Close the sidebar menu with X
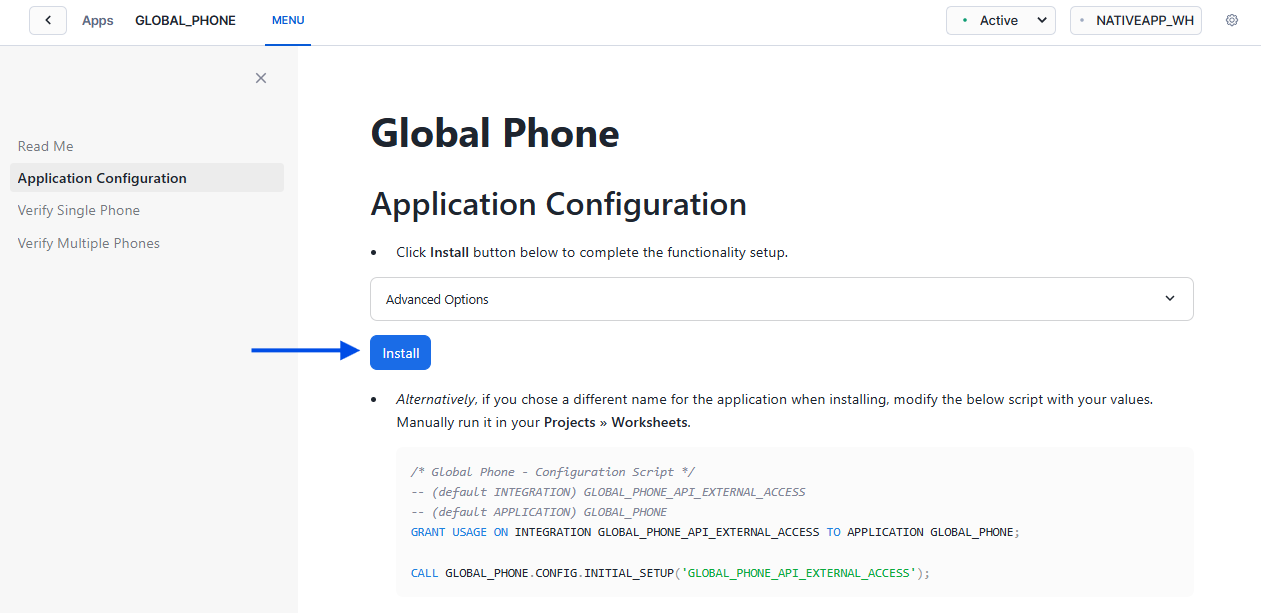The image size is (1261, 613). pyautogui.click(x=261, y=78)
